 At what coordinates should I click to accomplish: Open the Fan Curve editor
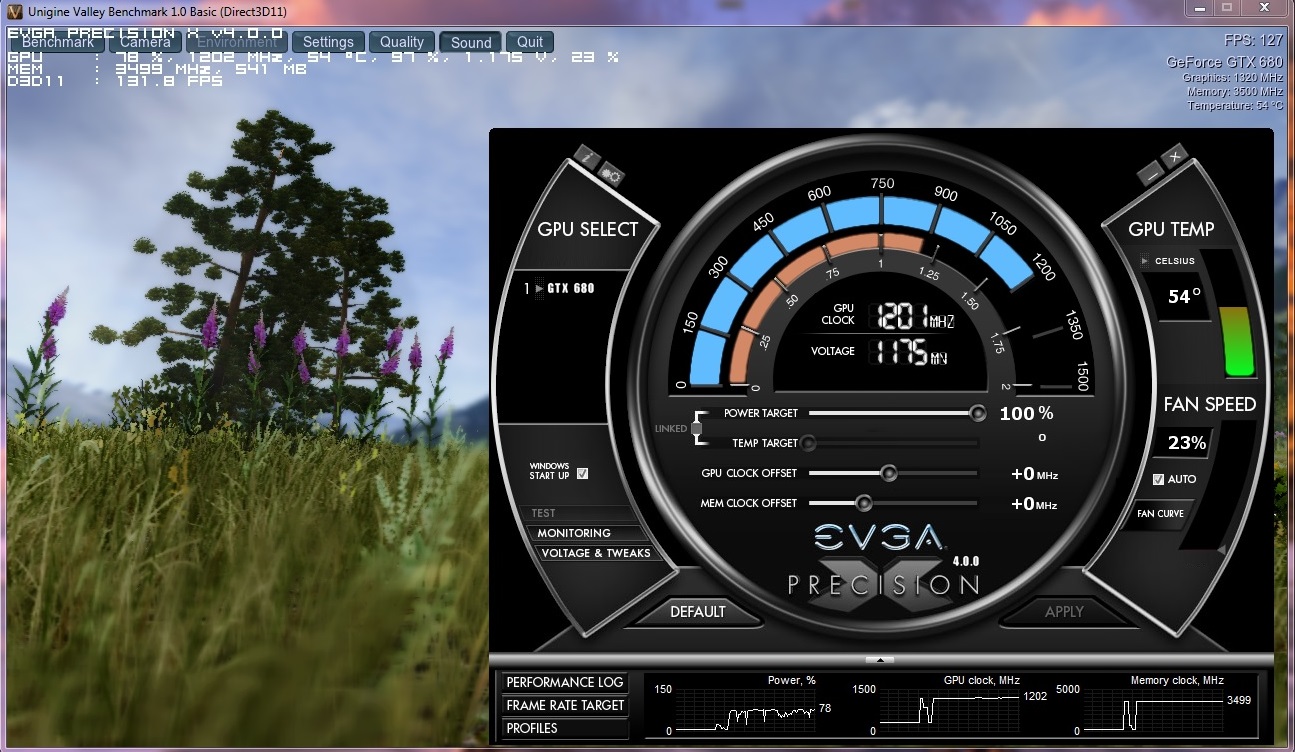(x=1160, y=513)
